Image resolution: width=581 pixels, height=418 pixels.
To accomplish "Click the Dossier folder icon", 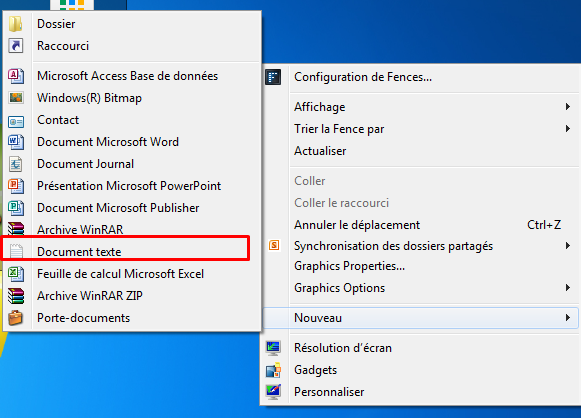I will [16, 24].
